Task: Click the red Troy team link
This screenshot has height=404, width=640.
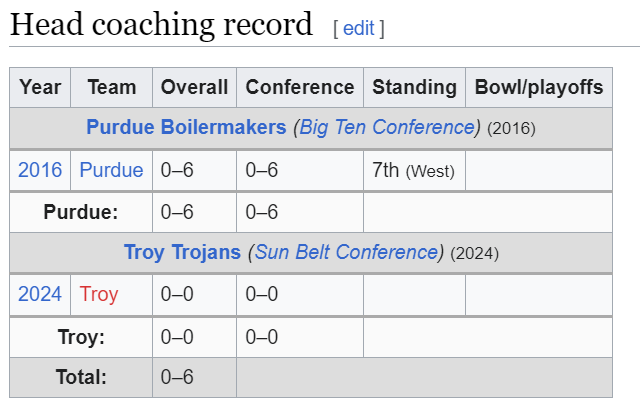Action: tap(99, 294)
